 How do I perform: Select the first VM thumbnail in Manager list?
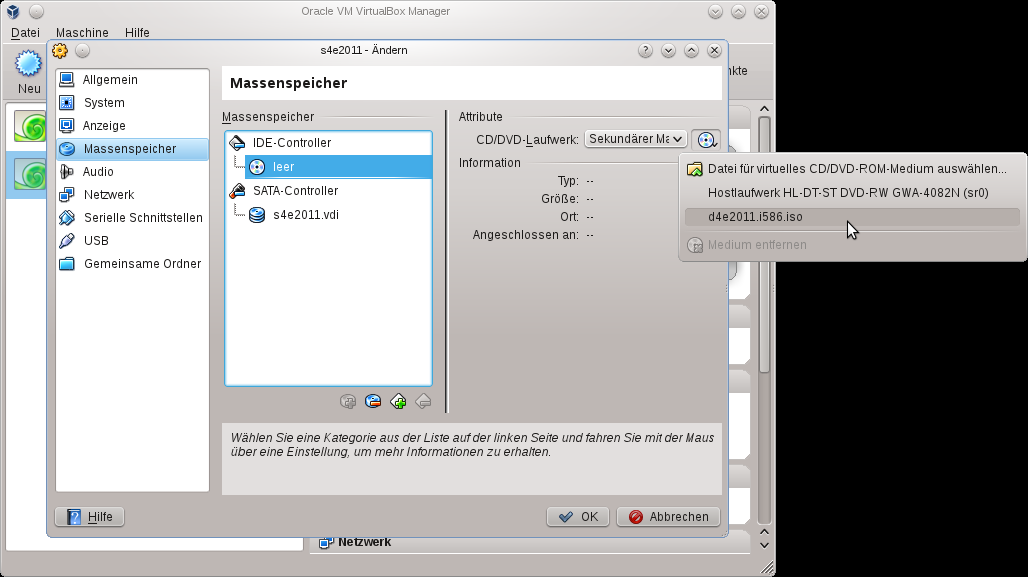(31, 127)
